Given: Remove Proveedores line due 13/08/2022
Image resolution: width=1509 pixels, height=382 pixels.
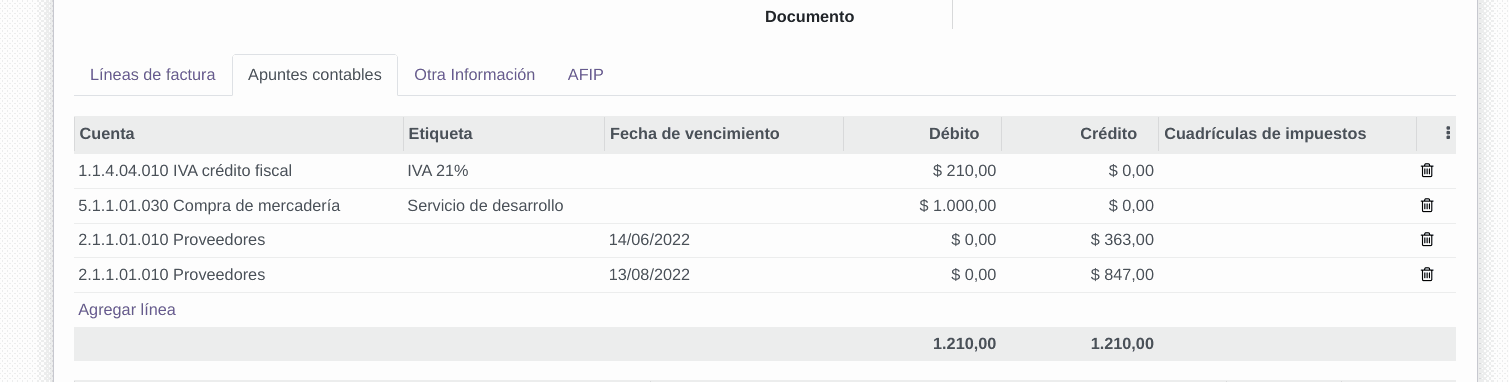Looking at the screenshot, I should click(x=1427, y=274).
